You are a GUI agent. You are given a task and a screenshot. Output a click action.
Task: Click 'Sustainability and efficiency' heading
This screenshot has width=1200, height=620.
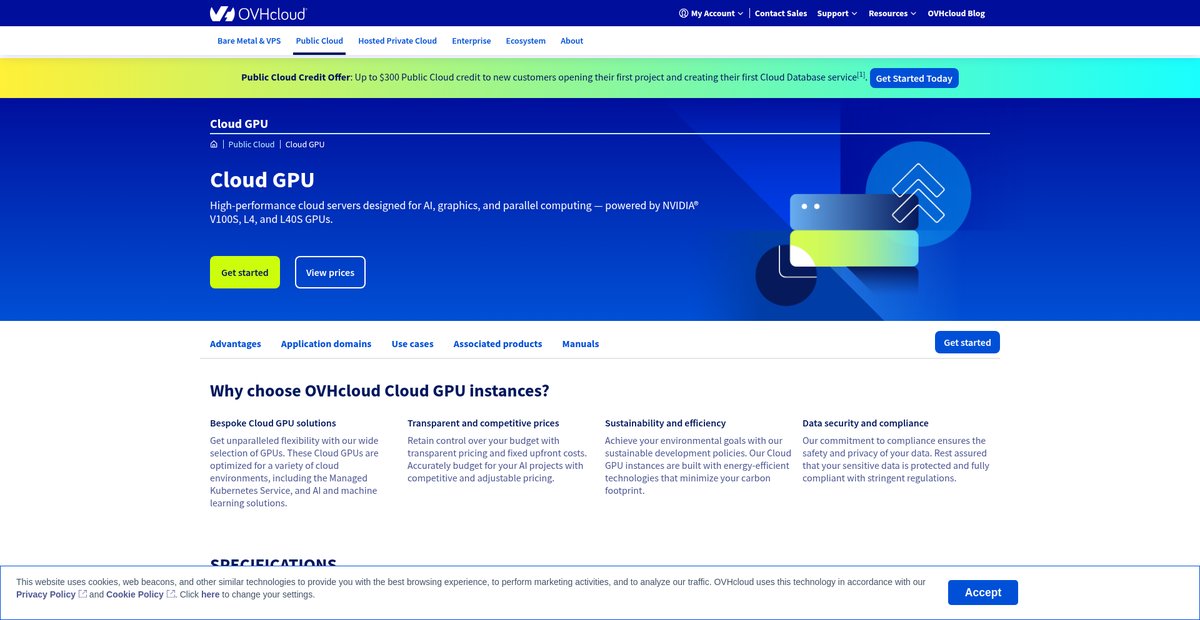click(665, 423)
